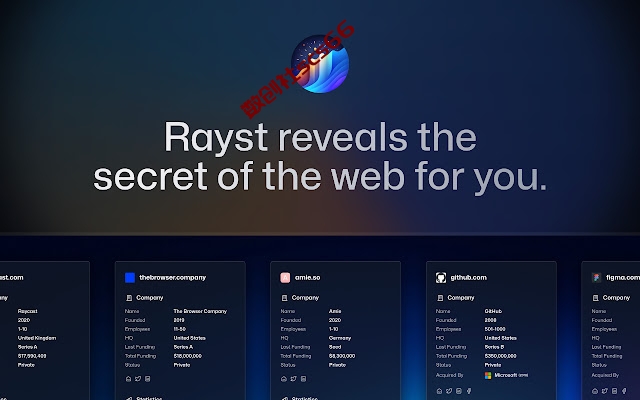The height and width of the screenshot is (400, 640).
Task: Open homepage icon in github.com card
Action: [440, 391]
